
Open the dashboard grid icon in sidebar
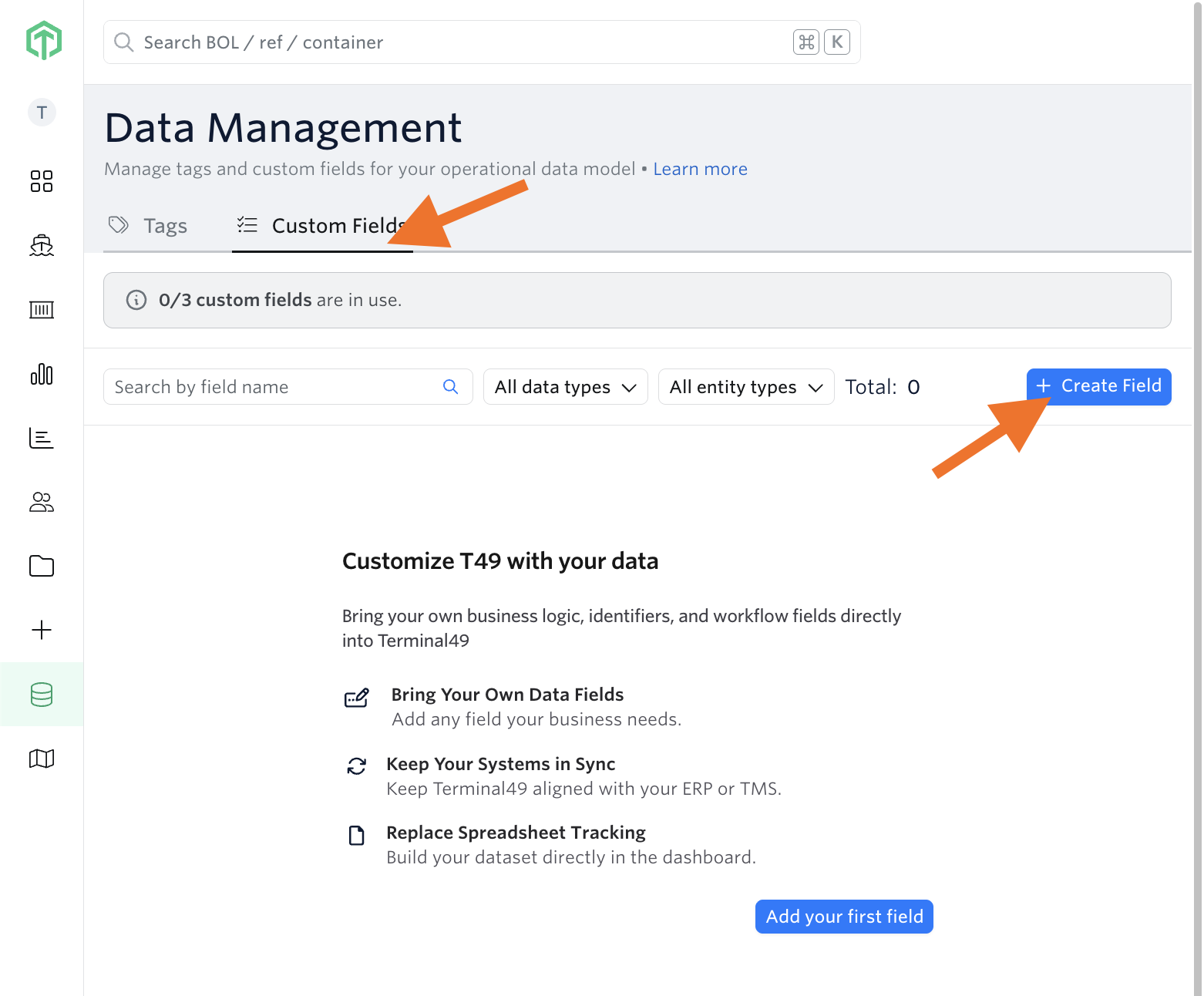(x=42, y=181)
